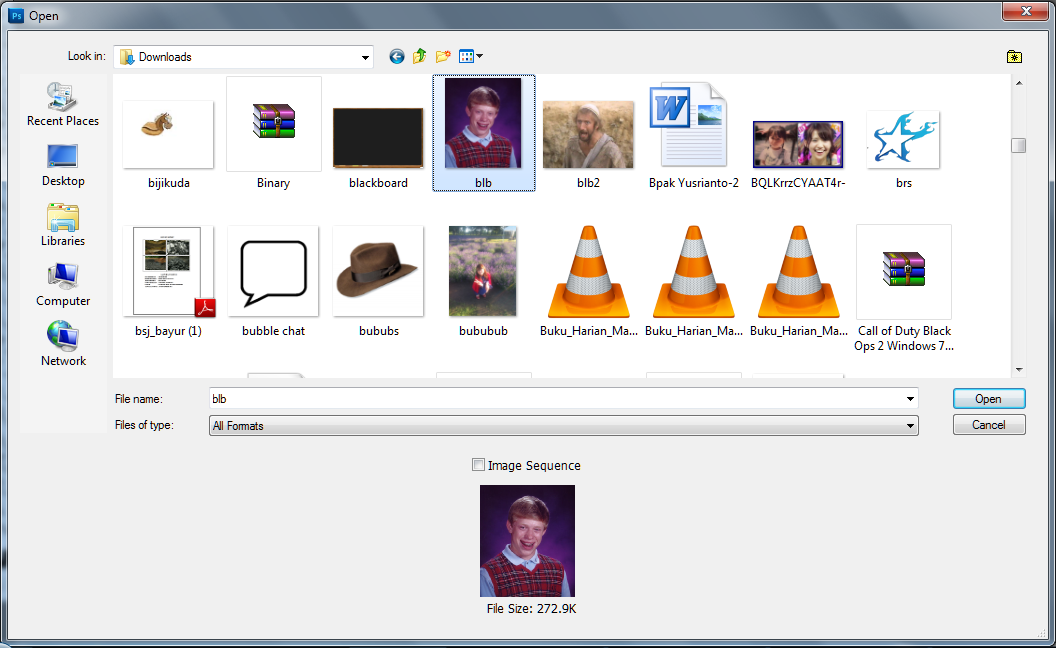Open Network in sidebar
This screenshot has height=648, width=1056.
[63, 344]
